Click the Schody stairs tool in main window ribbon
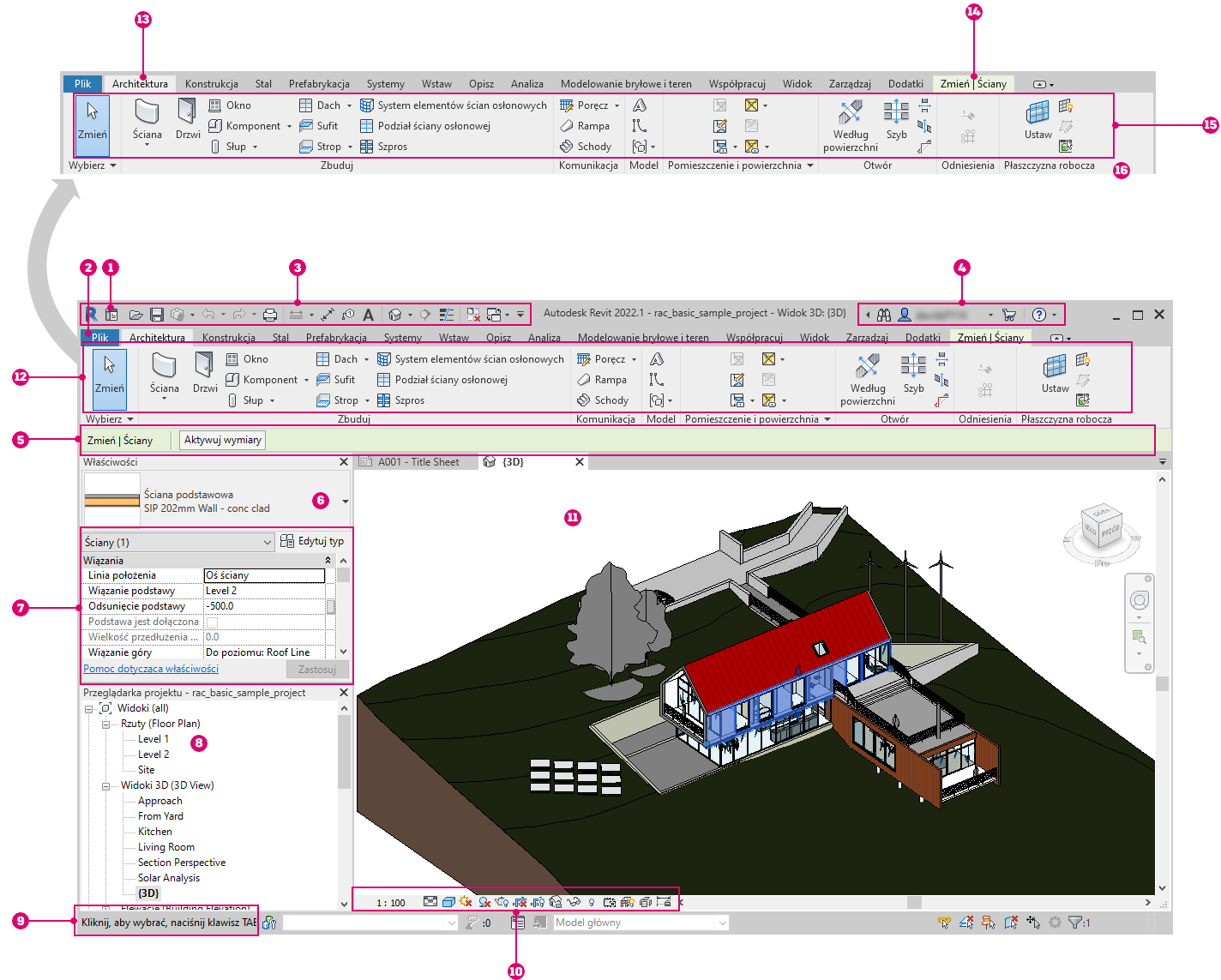The height and width of the screenshot is (980, 1221). [x=603, y=400]
